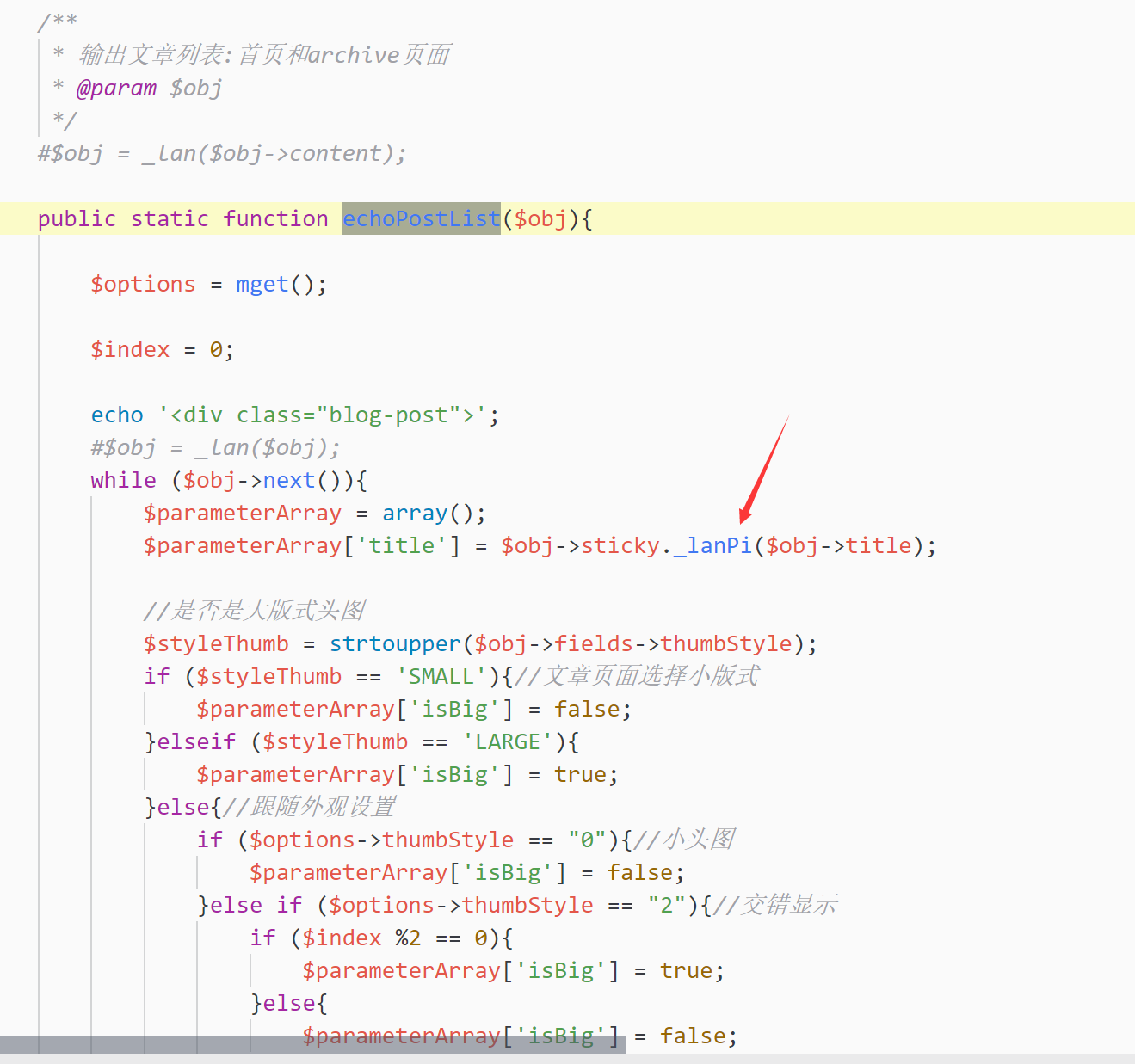Click the commented #$obj = _lan($obj->content) line
This screenshot has width=1135, height=1064.
tap(222, 153)
